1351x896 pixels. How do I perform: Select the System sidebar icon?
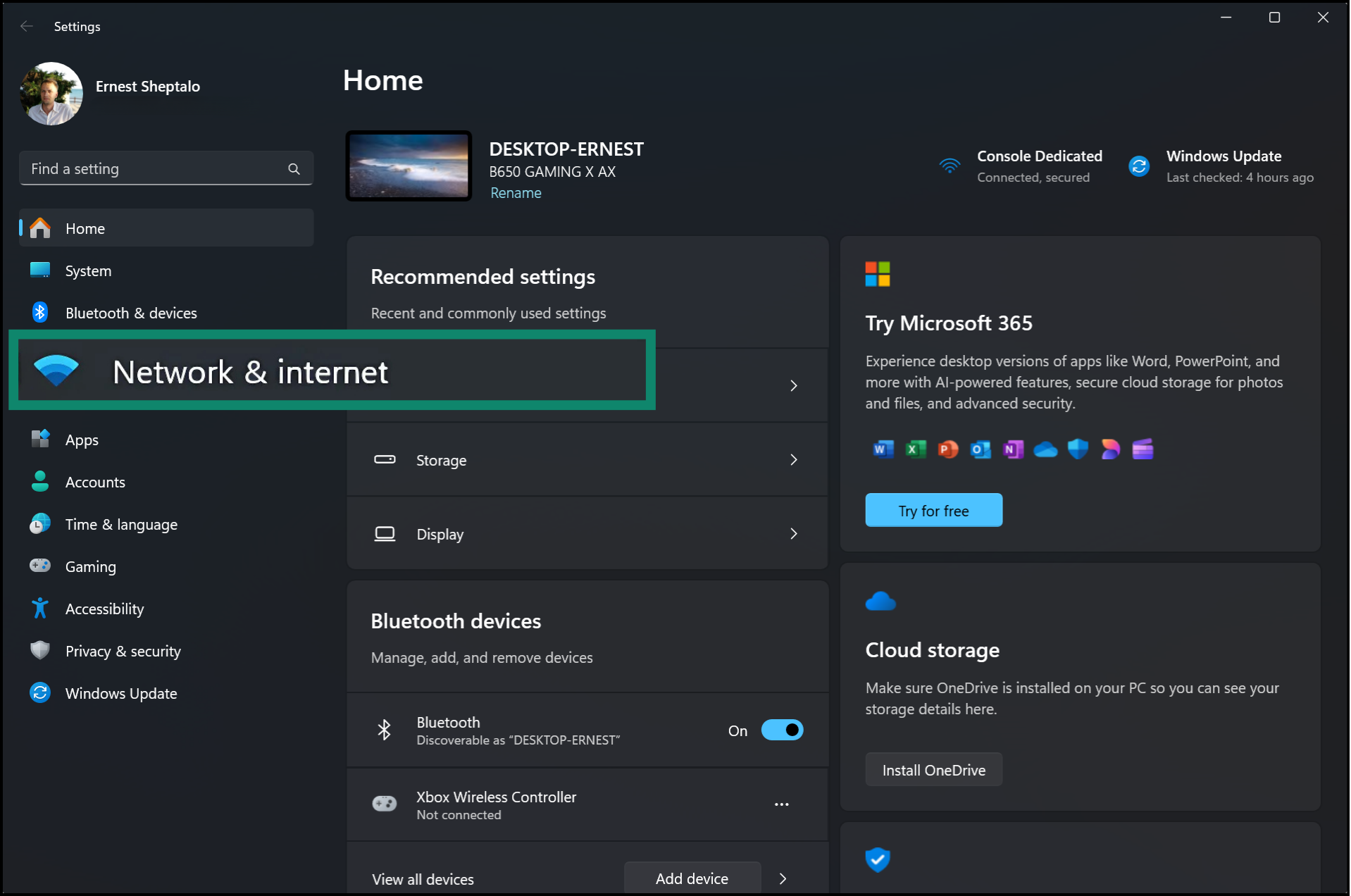(x=40, y=270)
